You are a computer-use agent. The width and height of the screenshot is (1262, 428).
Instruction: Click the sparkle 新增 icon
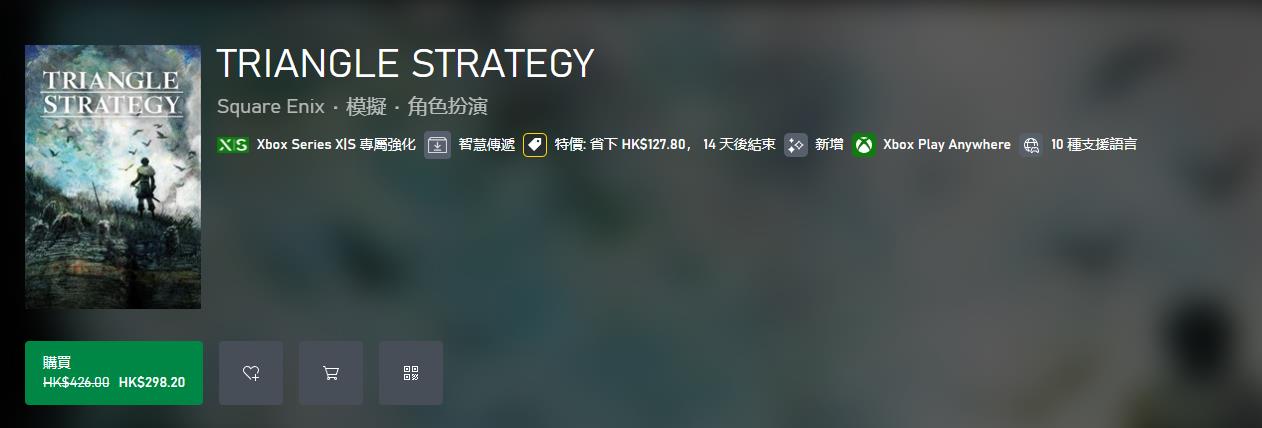pyautogui.click(x=796, y=145)
